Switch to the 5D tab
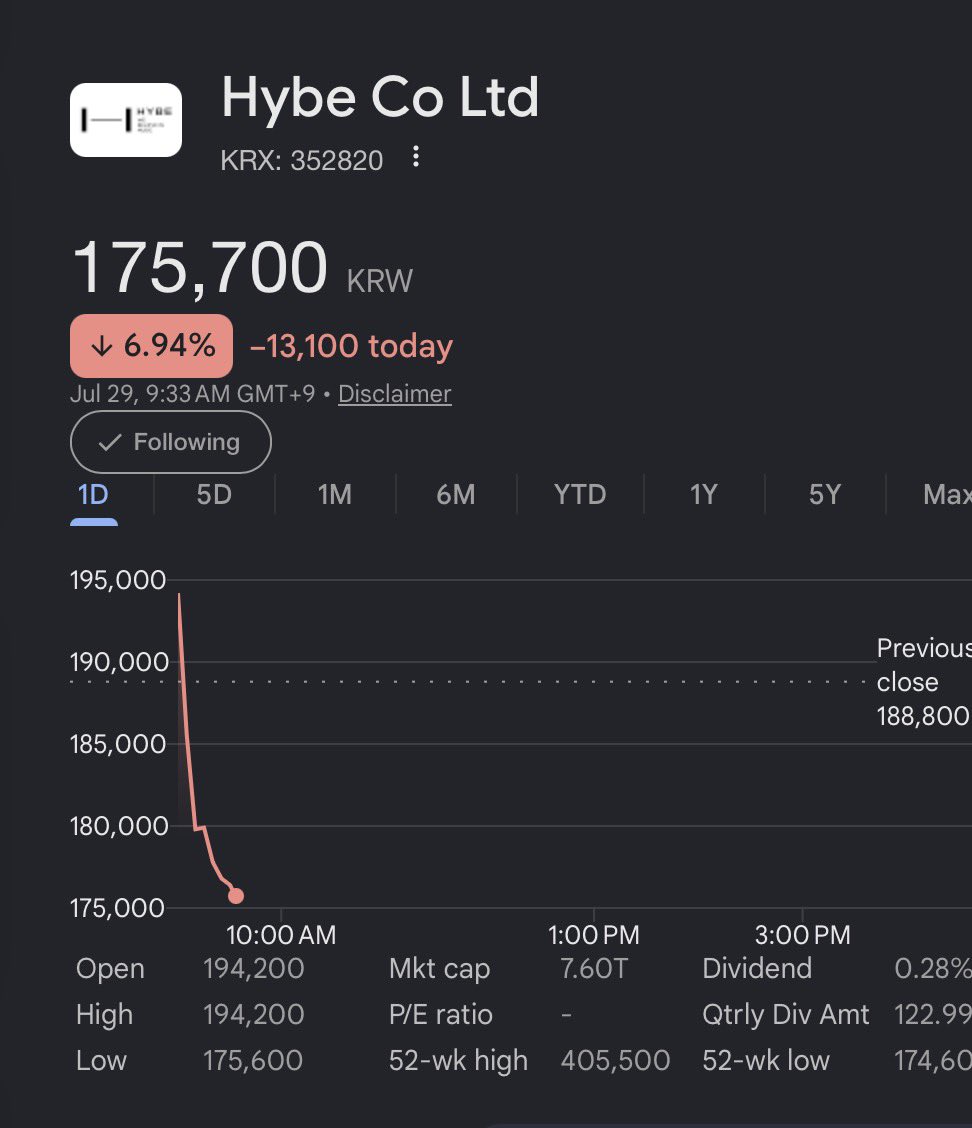 pos(214,495)
